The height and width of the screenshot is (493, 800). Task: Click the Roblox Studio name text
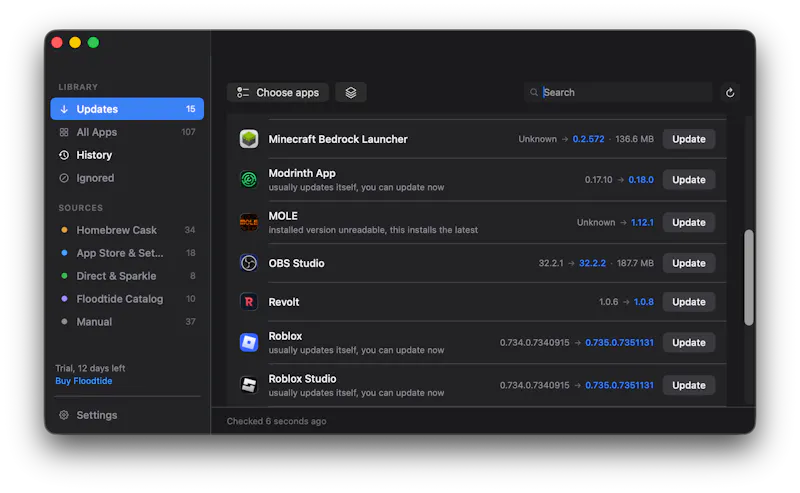(x=302, y=379)
